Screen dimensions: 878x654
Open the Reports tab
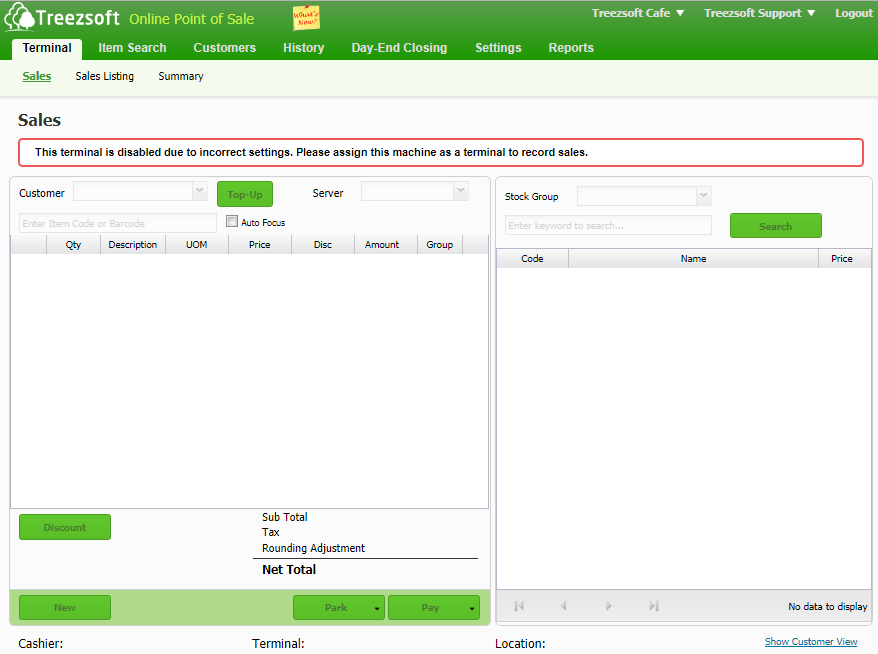tap(571, 48)
